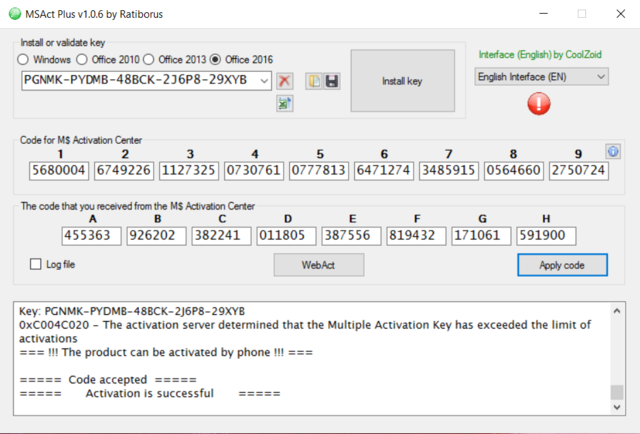Click the 'Code accepted' log line
Screen dimensions: 640x434
coord(108,380)
